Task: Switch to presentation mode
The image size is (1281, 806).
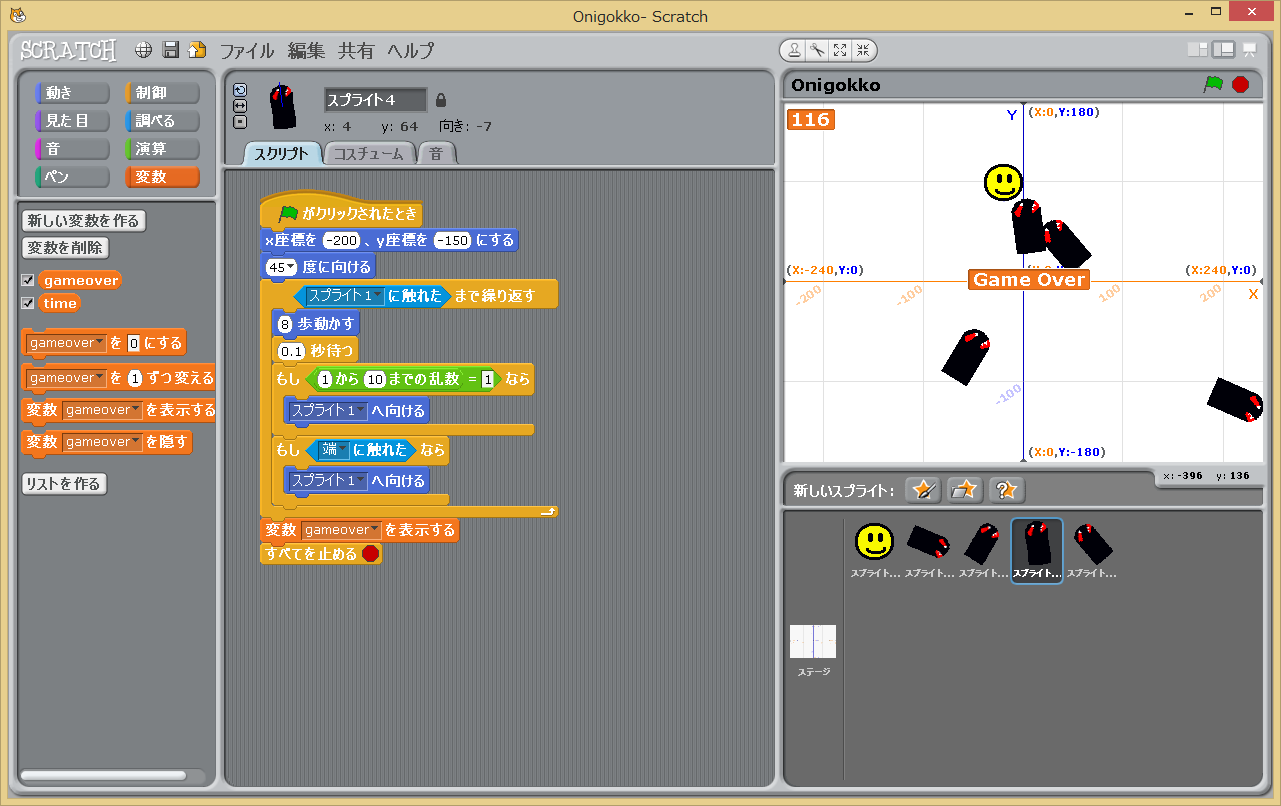Action: (1250, 50)
